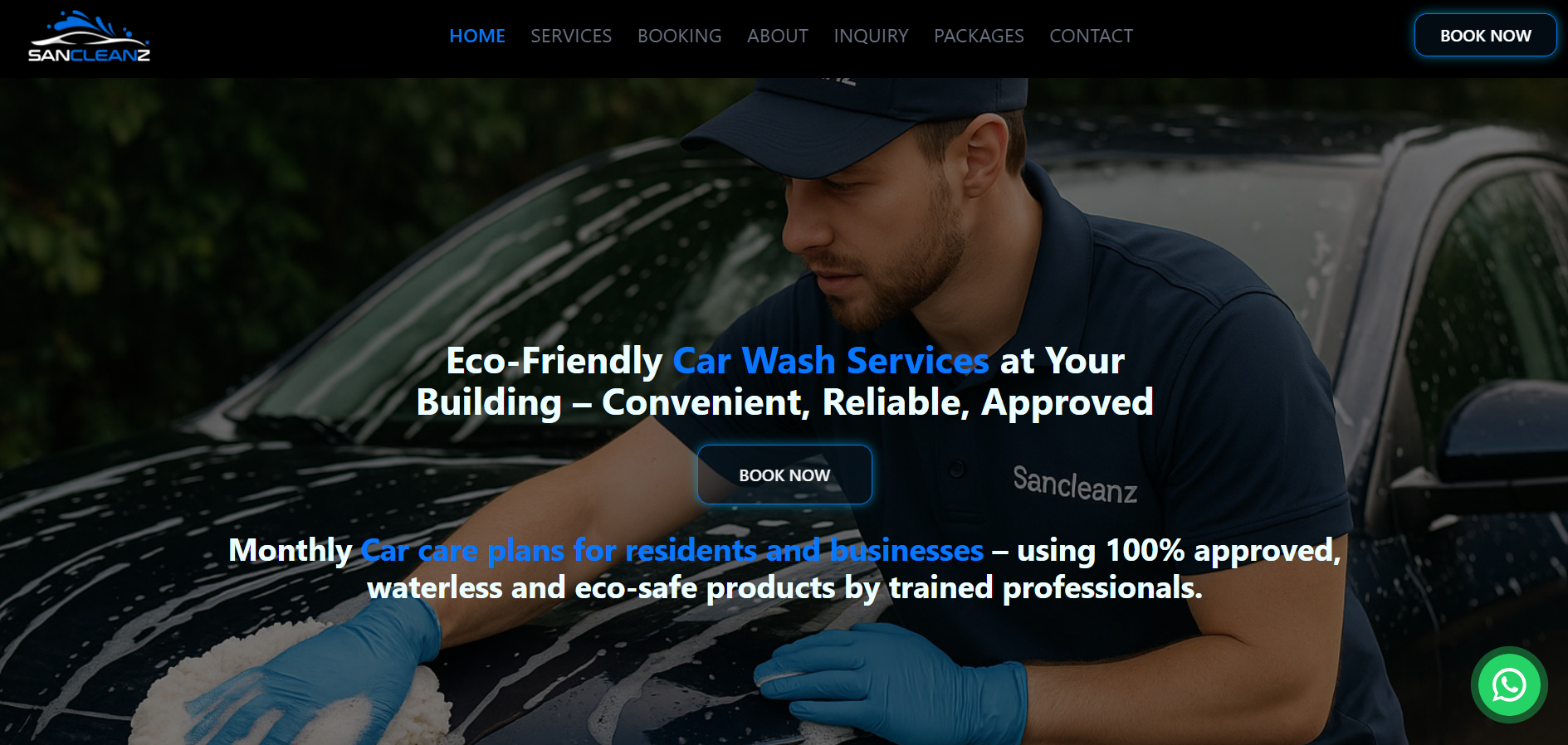Navigate to the INQUIRY section
Viewport: 1568px width, 745px height.
click(871, 36)
